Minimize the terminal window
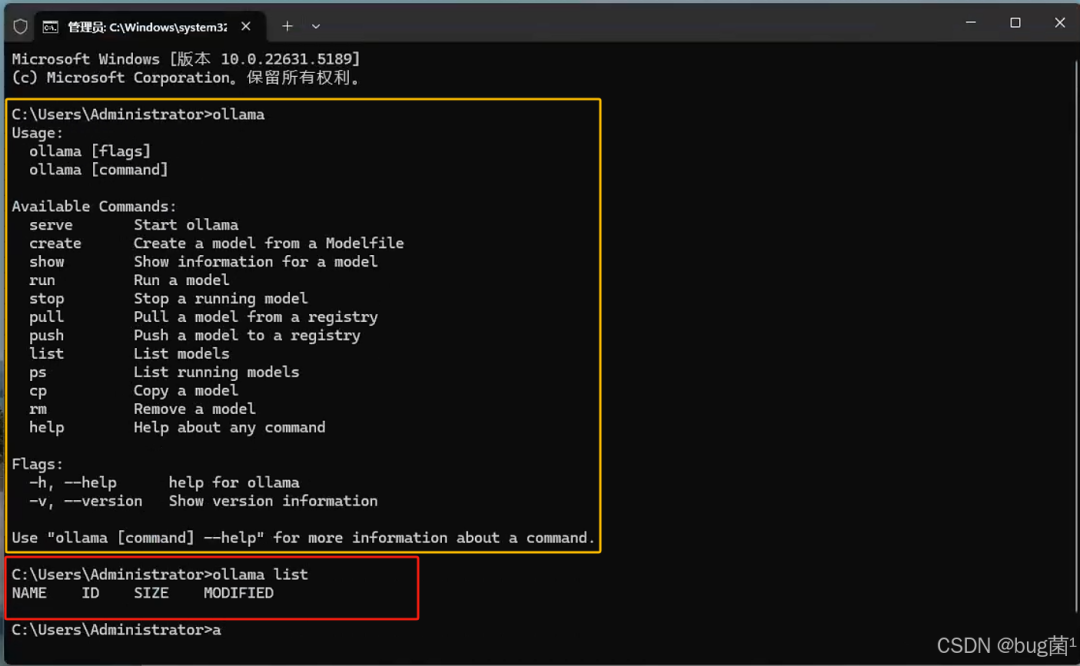This screenshot has height=666, width=1080. [970, 23]
